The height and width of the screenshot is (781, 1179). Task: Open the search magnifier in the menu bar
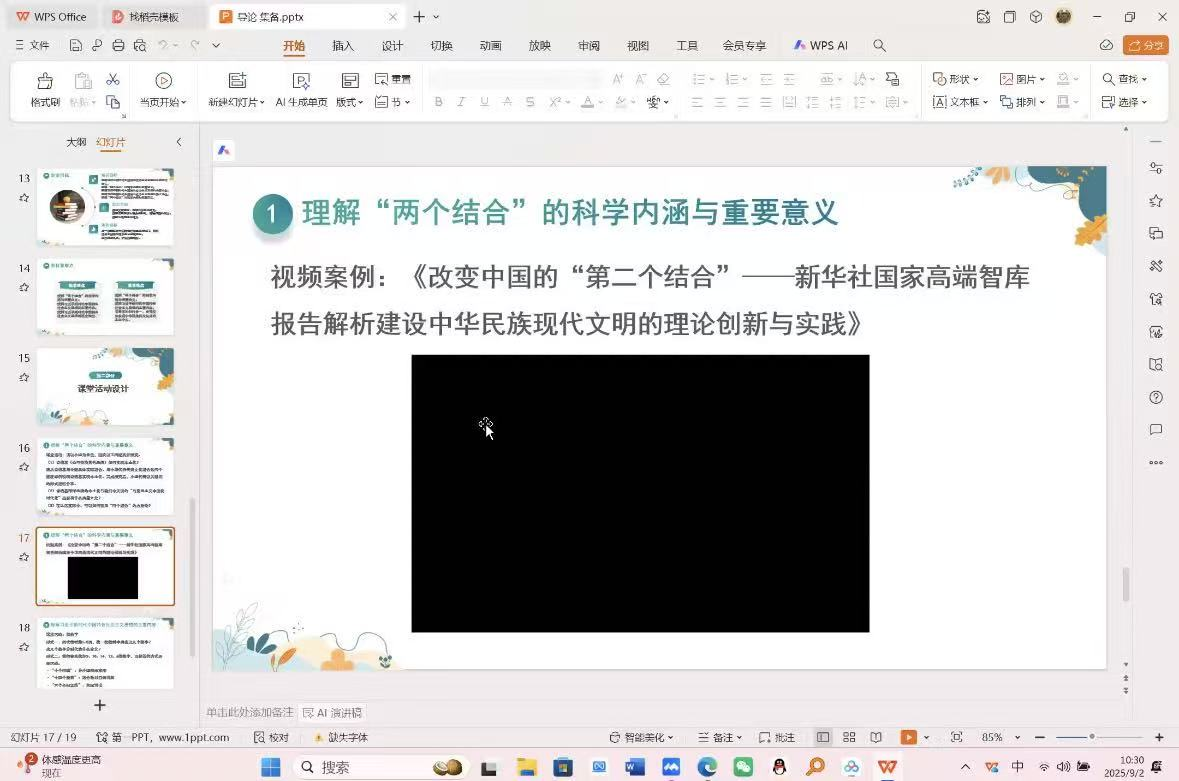coord(879,46)
